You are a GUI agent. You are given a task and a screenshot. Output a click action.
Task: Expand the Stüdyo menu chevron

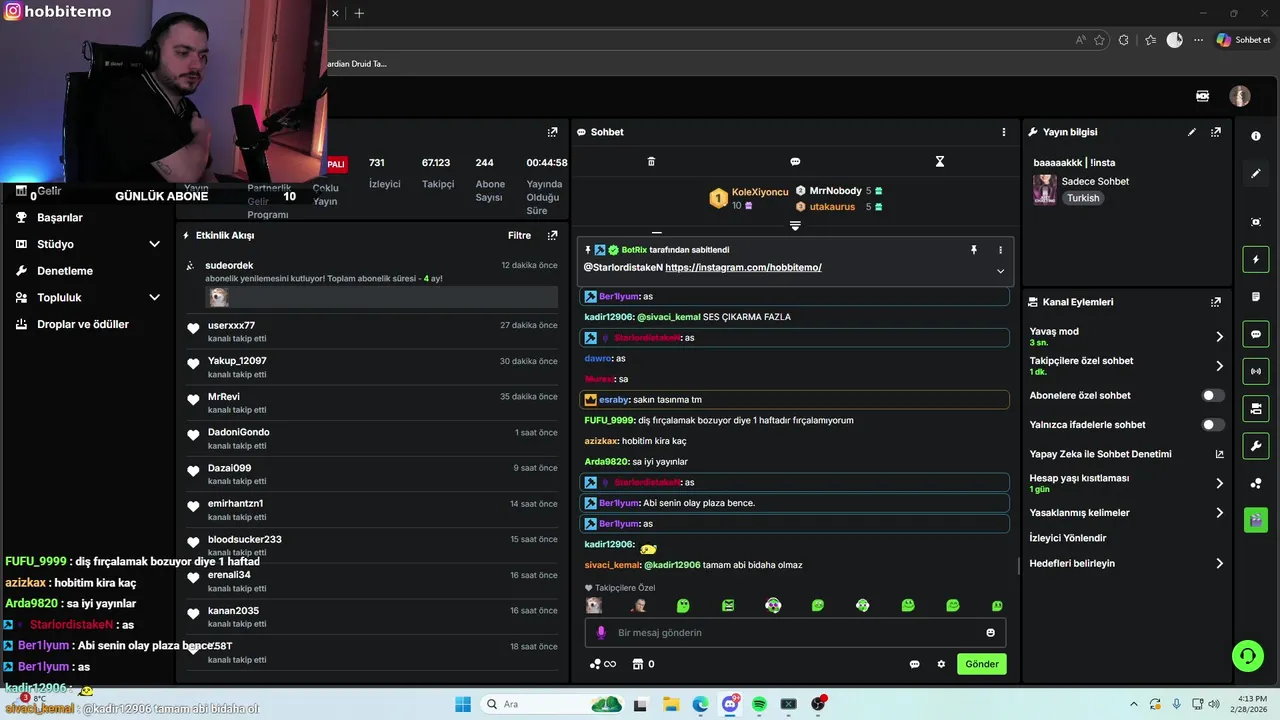tap(154, 244)
